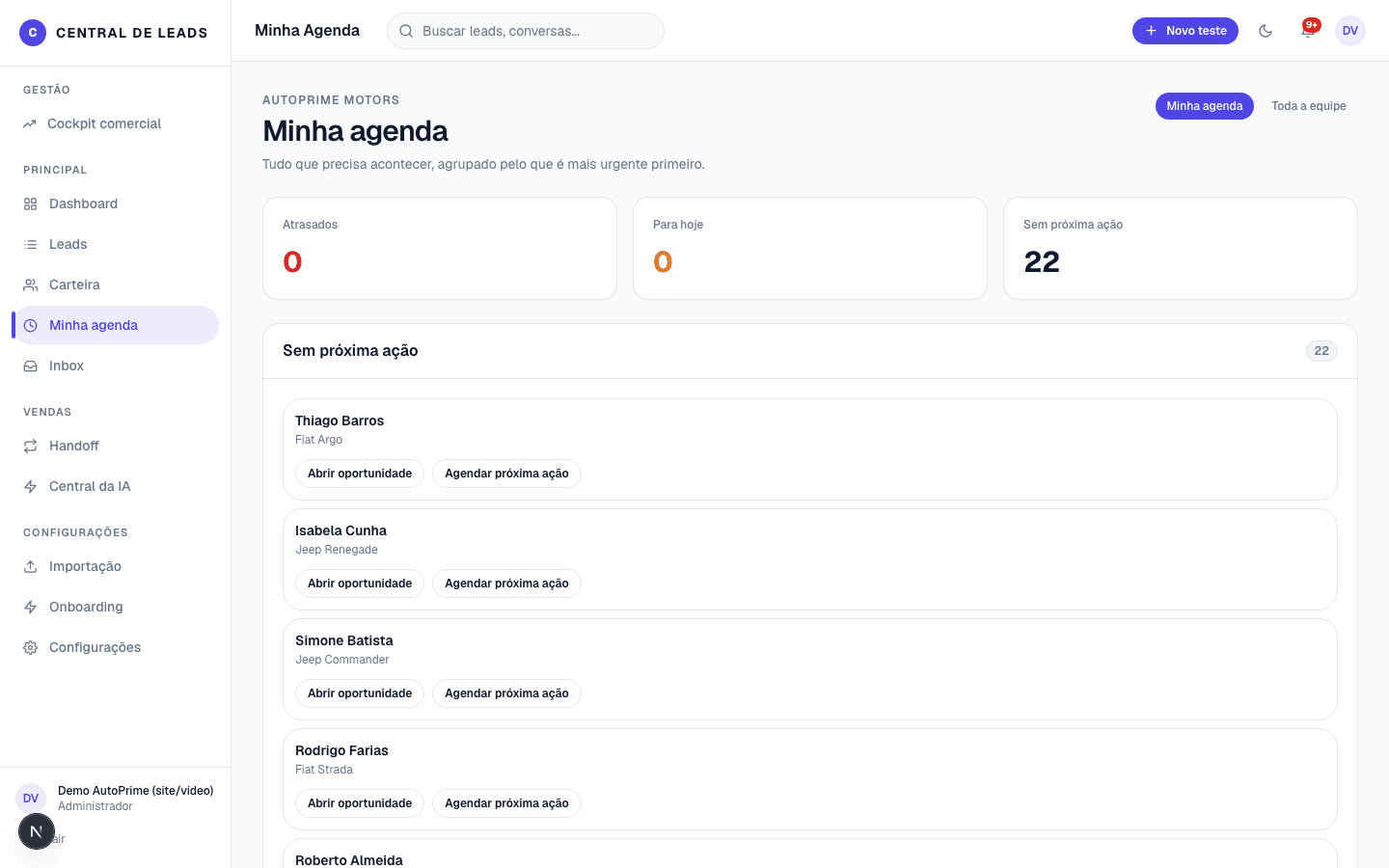Click the Central de Leads logo icon
1389x868 pixels.
pos(33,33)
